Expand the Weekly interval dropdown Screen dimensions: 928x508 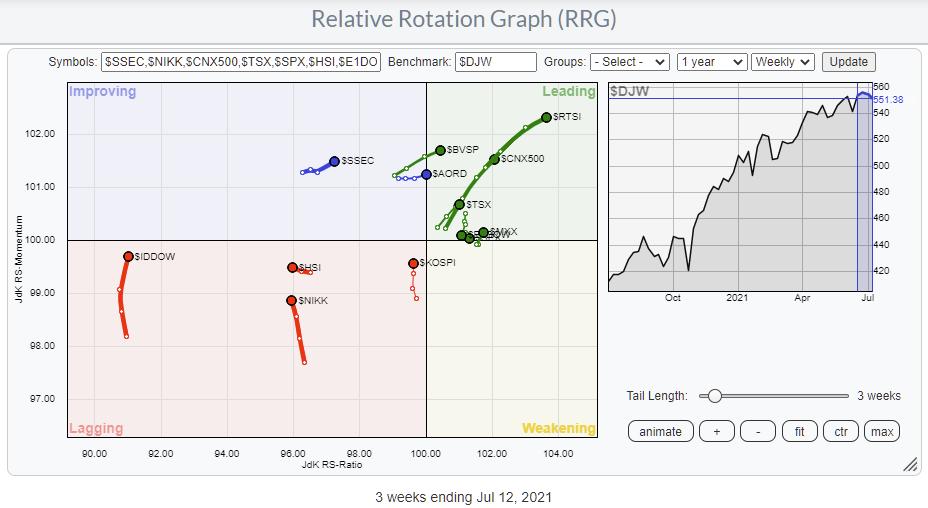783,62
